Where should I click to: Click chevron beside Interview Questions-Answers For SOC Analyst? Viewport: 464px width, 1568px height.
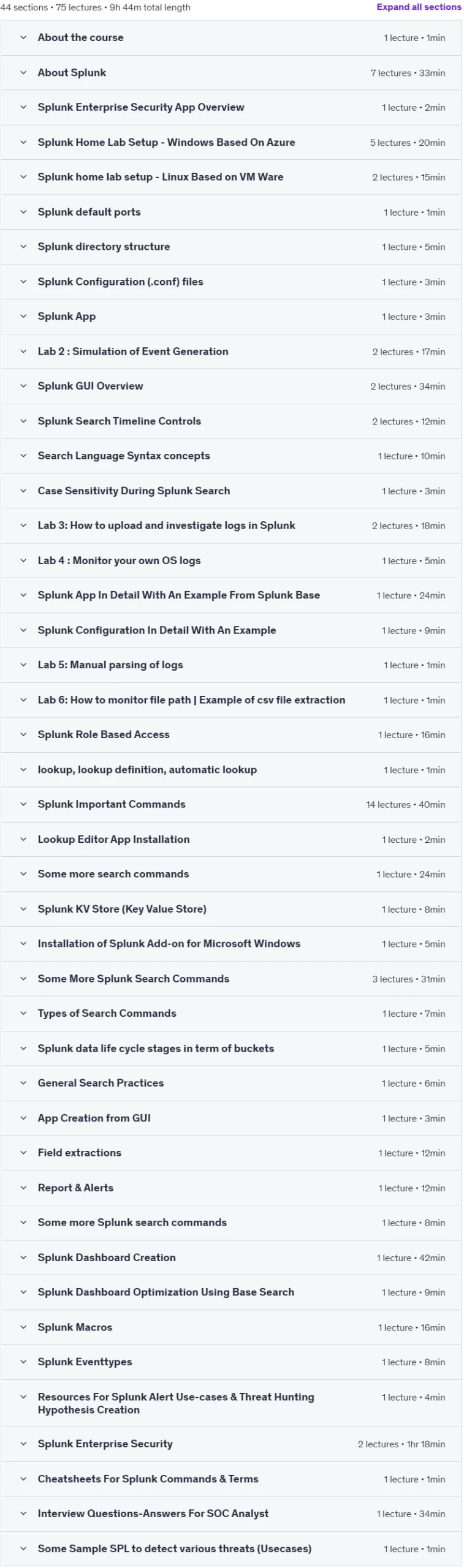pyautogui.click(x=23, y=1513)
